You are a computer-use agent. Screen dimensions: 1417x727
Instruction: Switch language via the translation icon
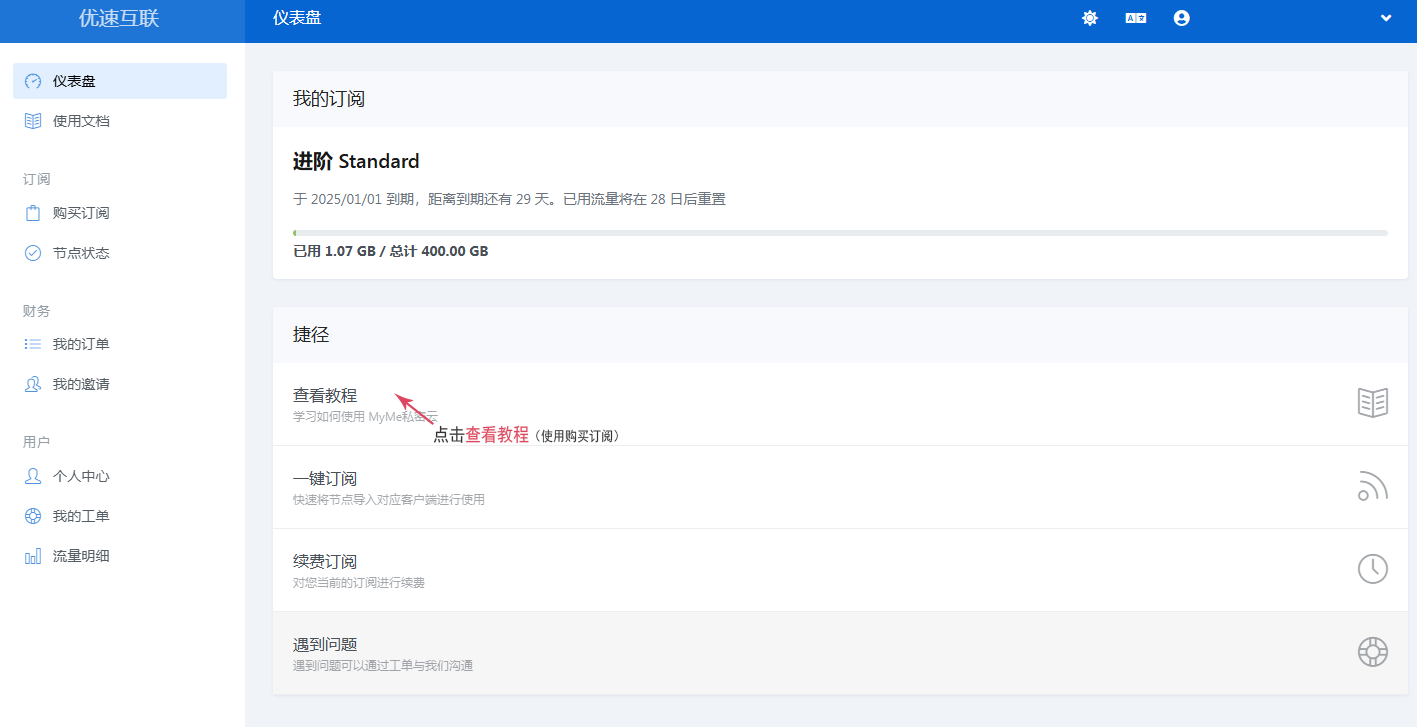[x=1135, y=18]
